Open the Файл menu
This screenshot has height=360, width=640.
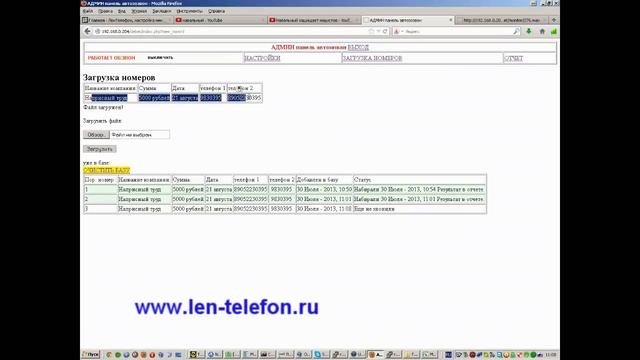coord(88,11)
